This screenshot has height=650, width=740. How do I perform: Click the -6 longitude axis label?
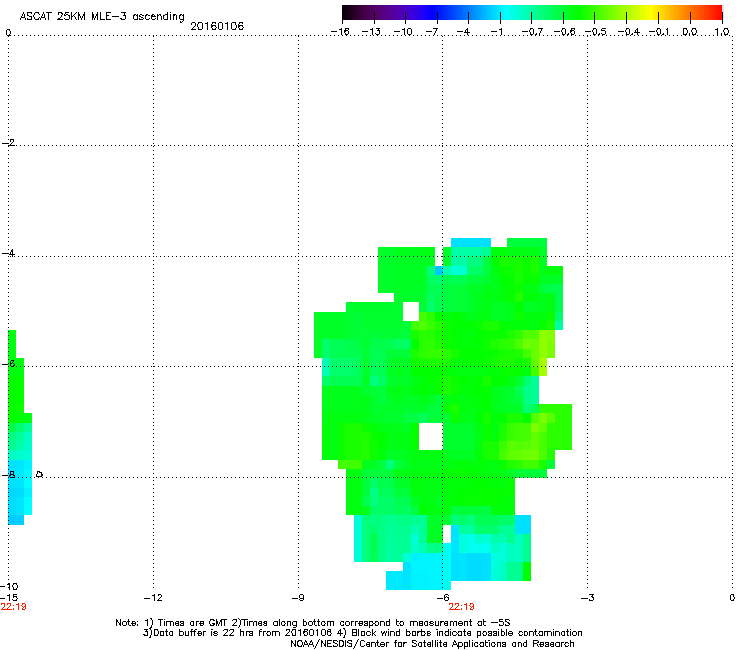coord(443,598)
